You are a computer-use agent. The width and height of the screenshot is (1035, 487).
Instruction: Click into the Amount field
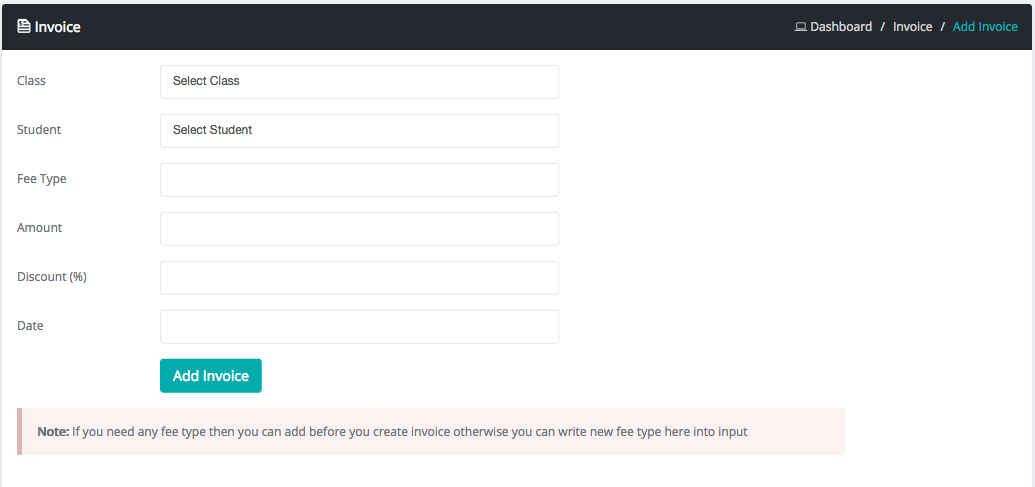click(x=359, y=228)
